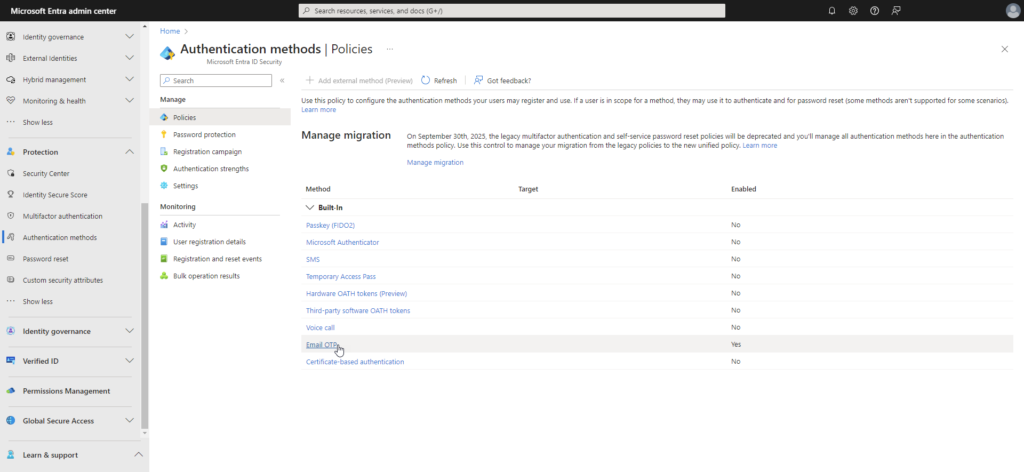Open Security Center in sidebar
The image size is (1024, 472).
[x=46, y=173]
